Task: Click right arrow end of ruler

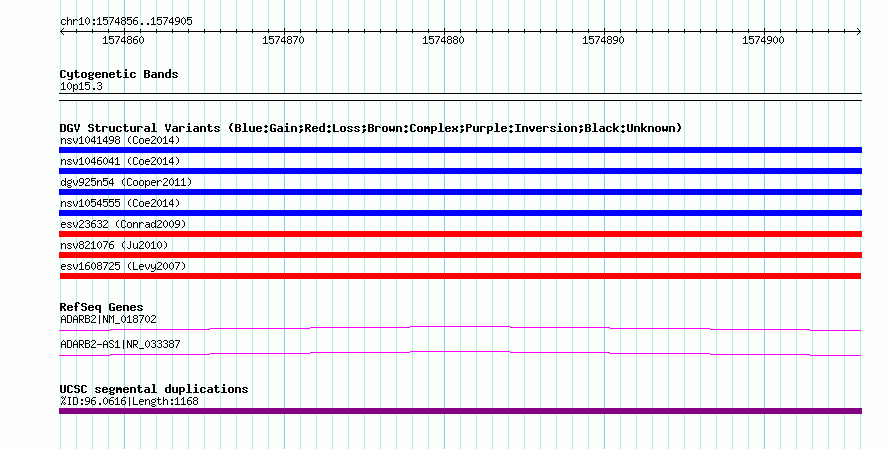Action: pos(859,32)
